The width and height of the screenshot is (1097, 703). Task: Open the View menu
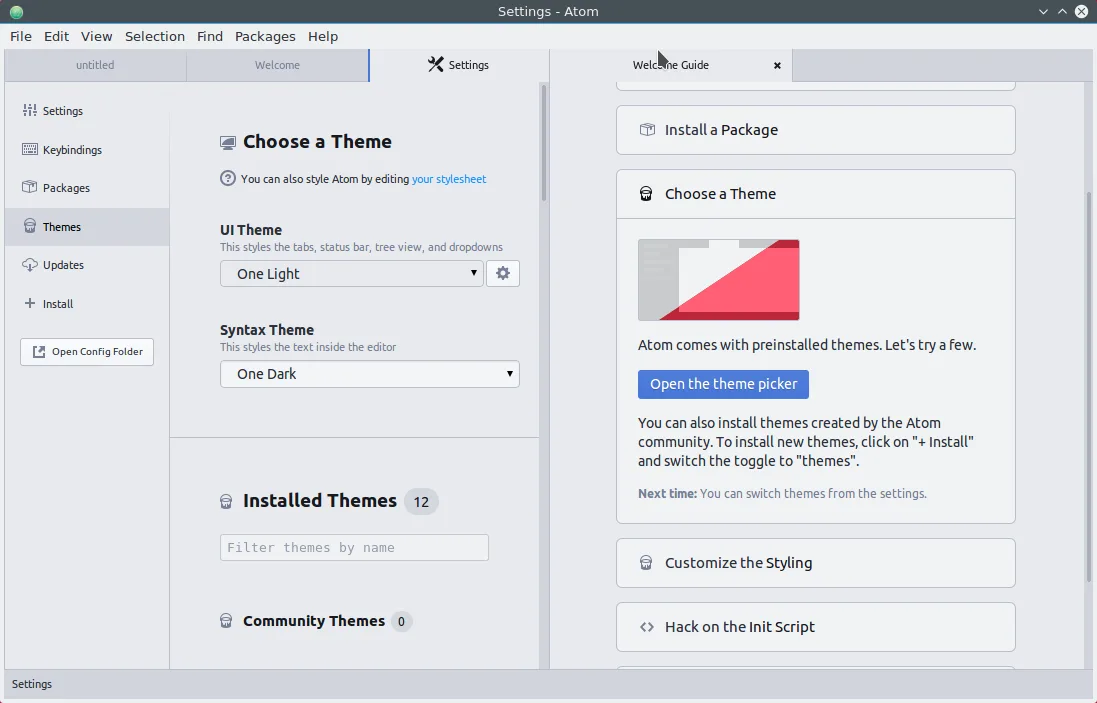point(97,36)
